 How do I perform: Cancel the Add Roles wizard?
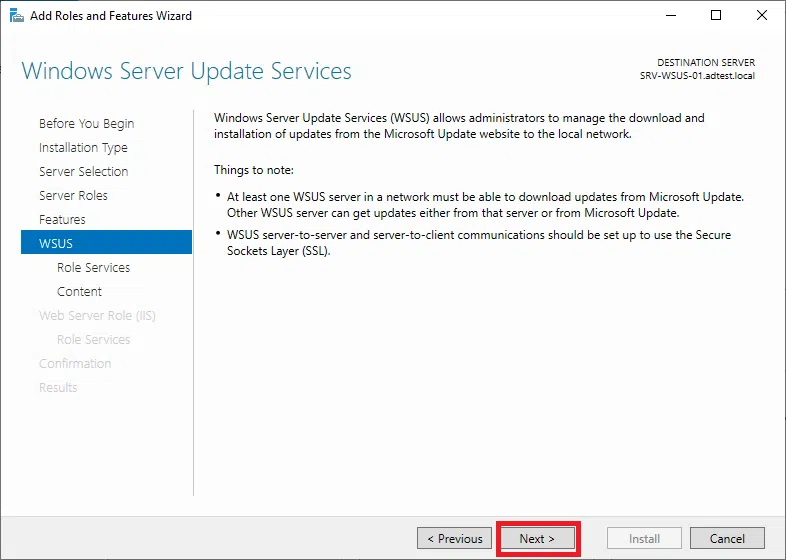click(x=727, y=538)
